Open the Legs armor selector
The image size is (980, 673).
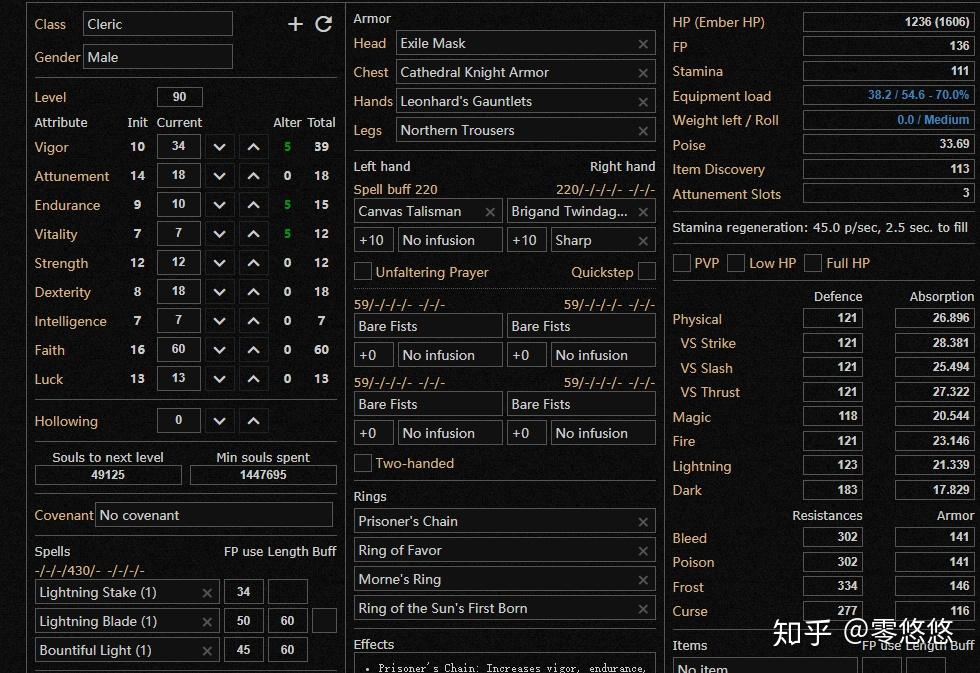(x=526, y=130)
